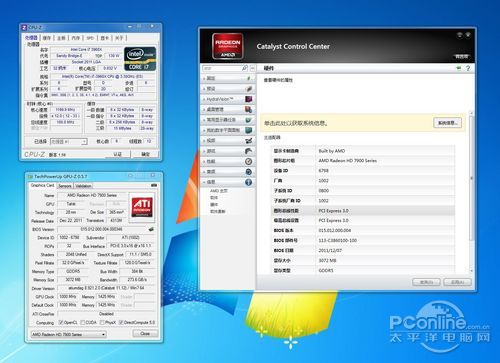Click the Intel Core i7 badge in CPU-Z

pyautogui.click(x=140, y=59)
